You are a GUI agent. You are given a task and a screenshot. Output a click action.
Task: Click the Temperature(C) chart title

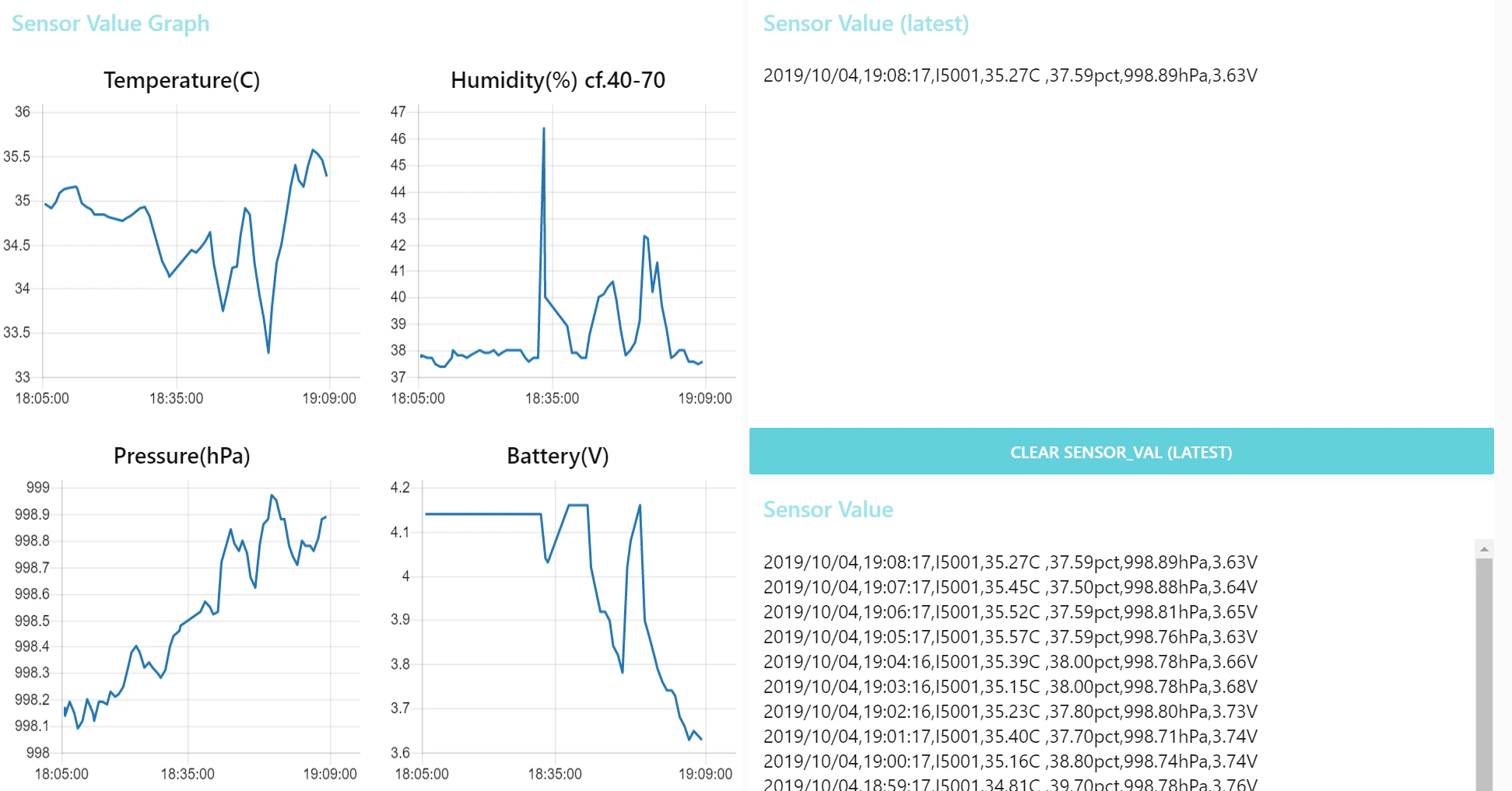click(x=182, y=80)
